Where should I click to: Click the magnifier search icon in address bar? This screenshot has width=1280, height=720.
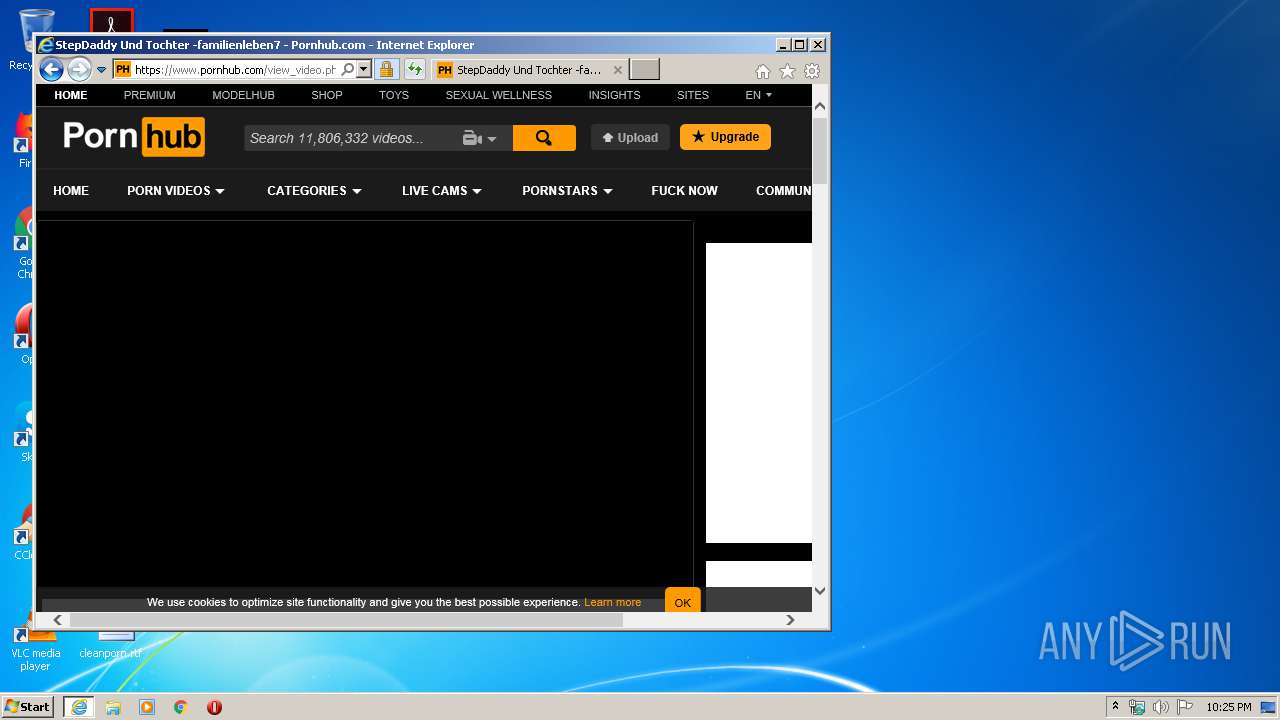pos(347,70)
